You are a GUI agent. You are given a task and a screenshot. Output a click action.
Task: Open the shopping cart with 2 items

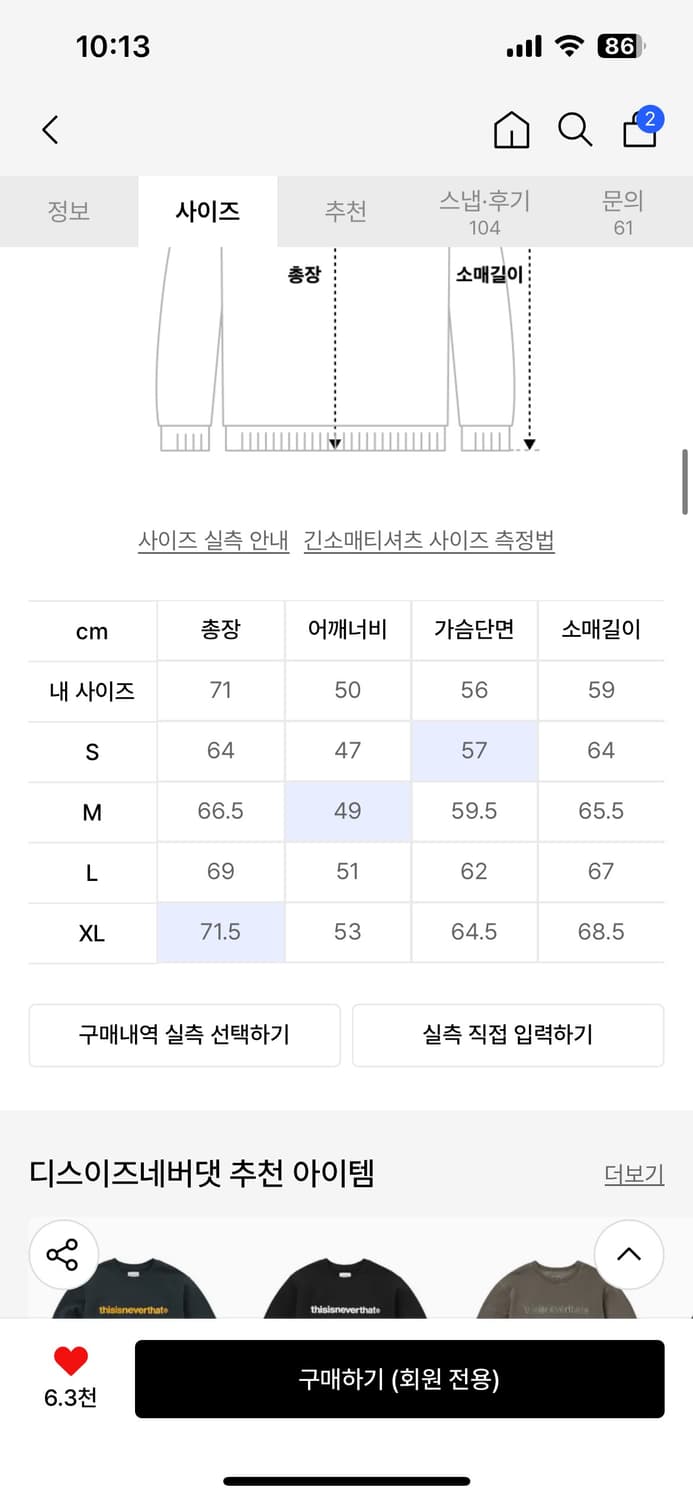639,132
